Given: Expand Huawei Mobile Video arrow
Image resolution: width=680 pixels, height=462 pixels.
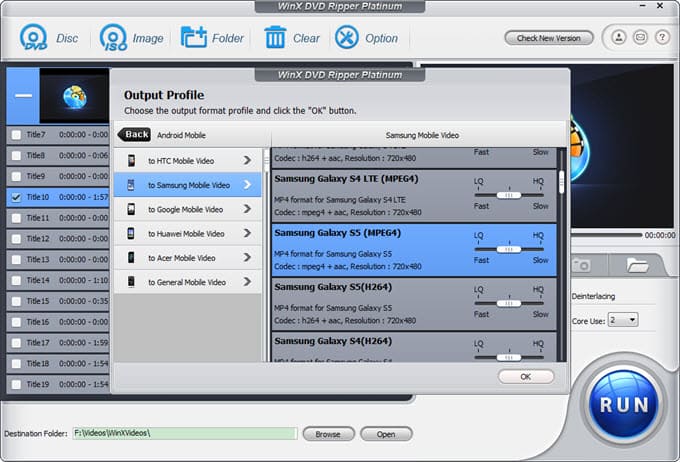Looking at the screenshot, I should (x=247, y=233).
